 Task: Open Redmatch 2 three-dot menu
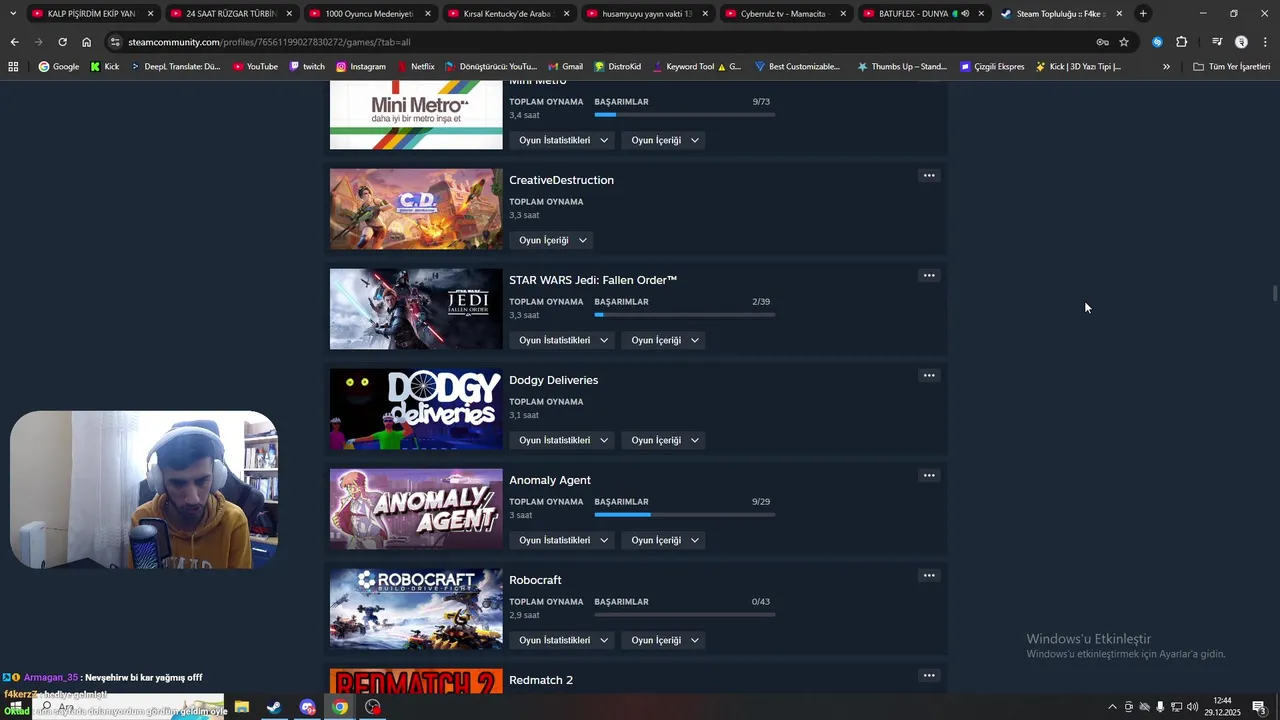[929, 676]
